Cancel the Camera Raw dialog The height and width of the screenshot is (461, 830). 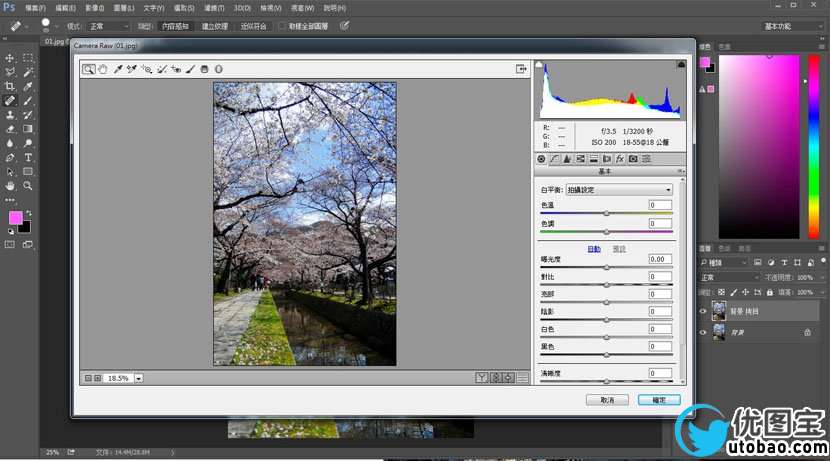(x=607, y=400)
